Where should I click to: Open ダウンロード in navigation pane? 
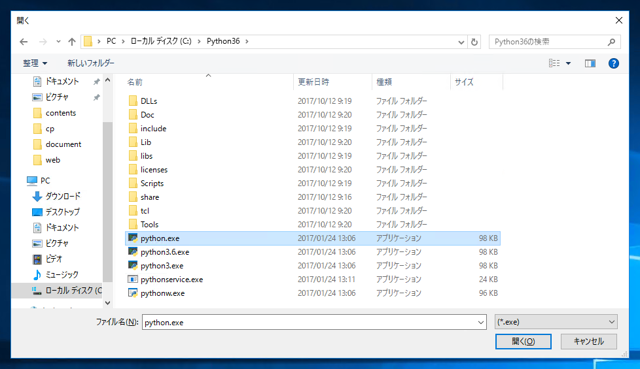tap(62, 196)
